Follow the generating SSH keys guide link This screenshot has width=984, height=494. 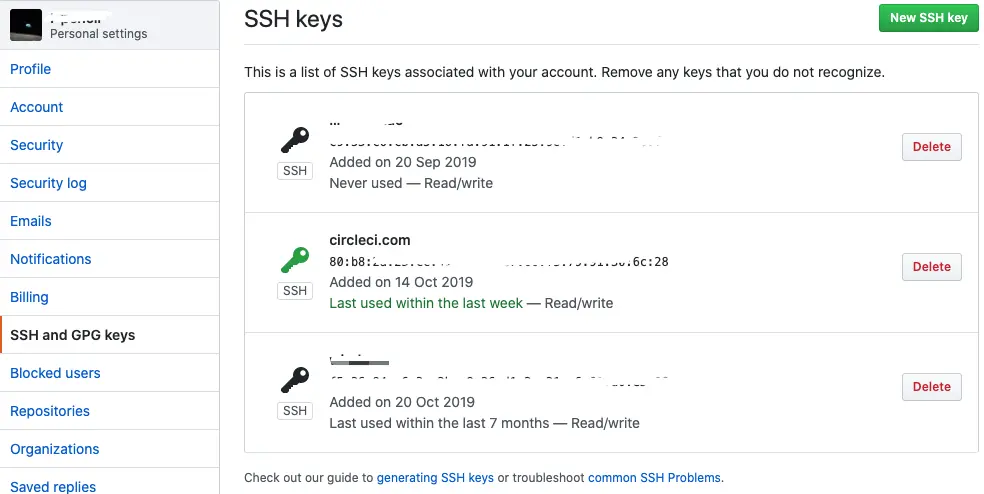point(435,478)
